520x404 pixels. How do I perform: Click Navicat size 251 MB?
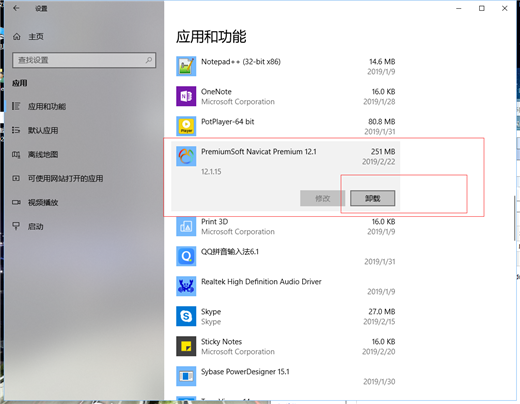pos(383,152)
